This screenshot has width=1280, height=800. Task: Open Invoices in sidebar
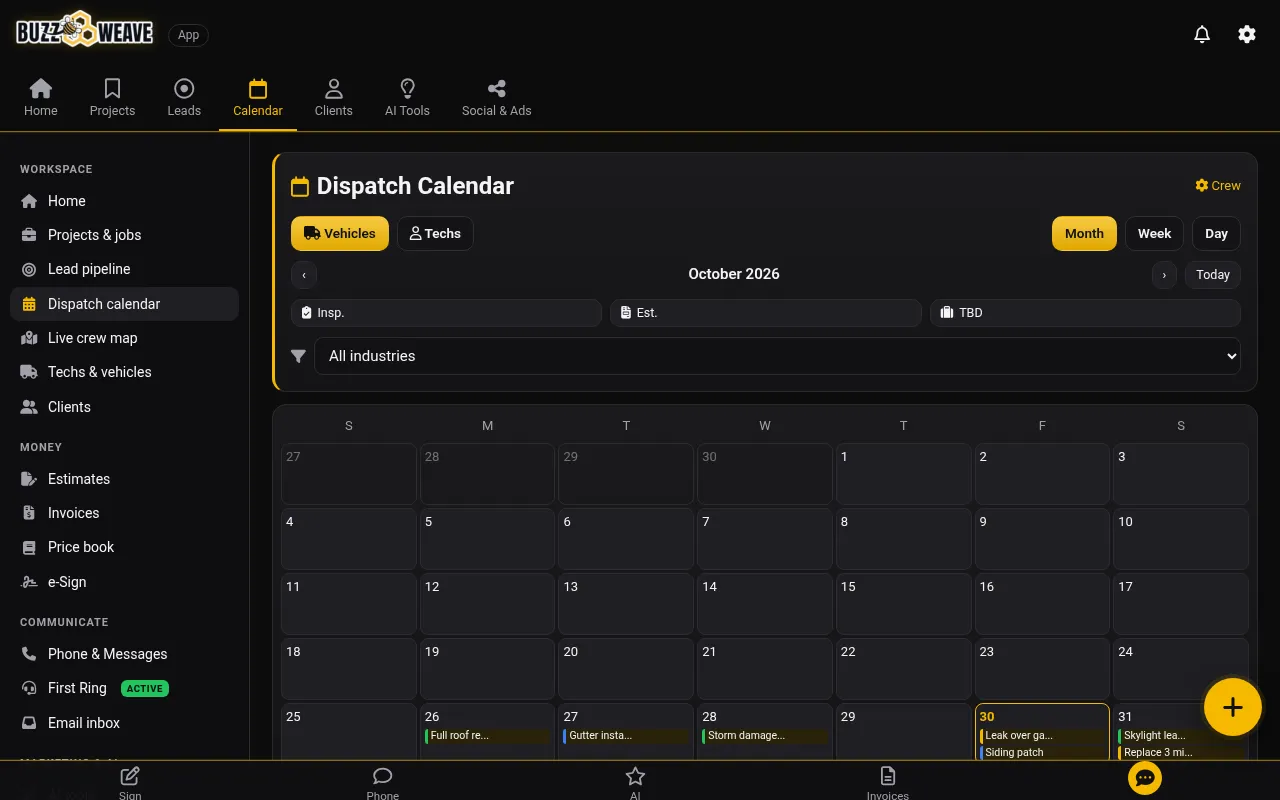pos(124,513)
